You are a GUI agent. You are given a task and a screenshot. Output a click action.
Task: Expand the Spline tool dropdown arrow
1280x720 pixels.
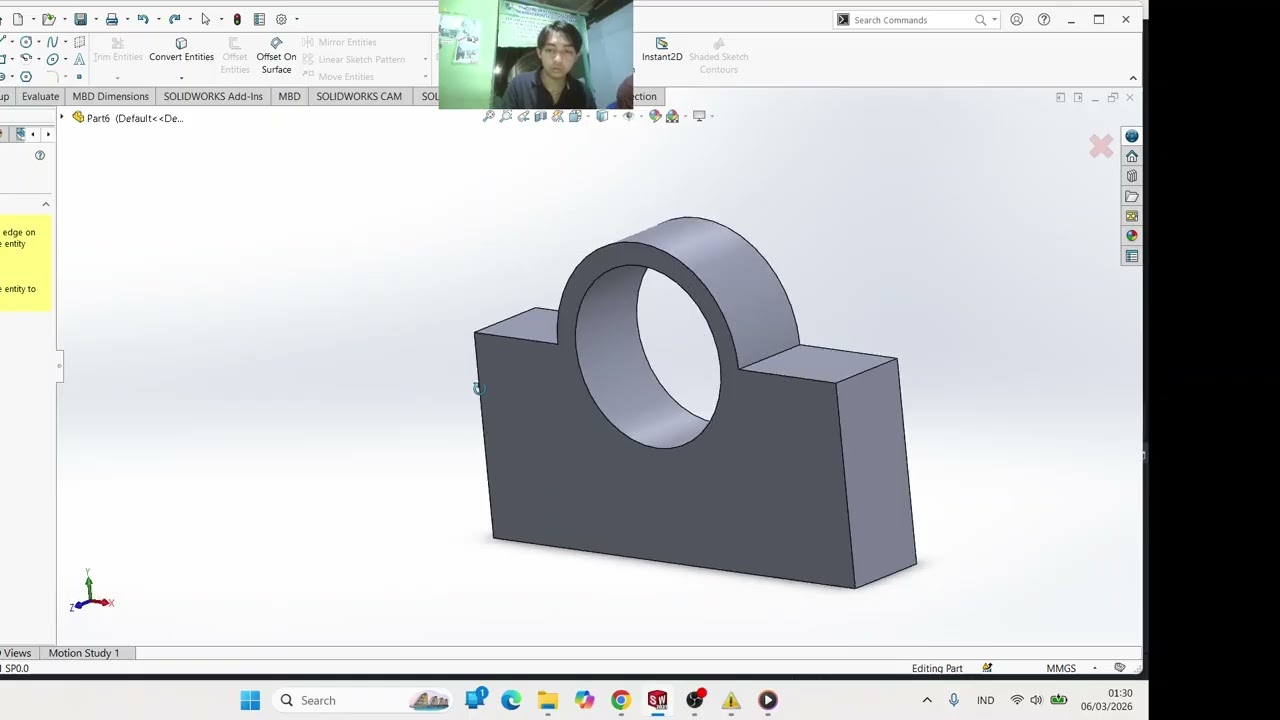[64, 42]
